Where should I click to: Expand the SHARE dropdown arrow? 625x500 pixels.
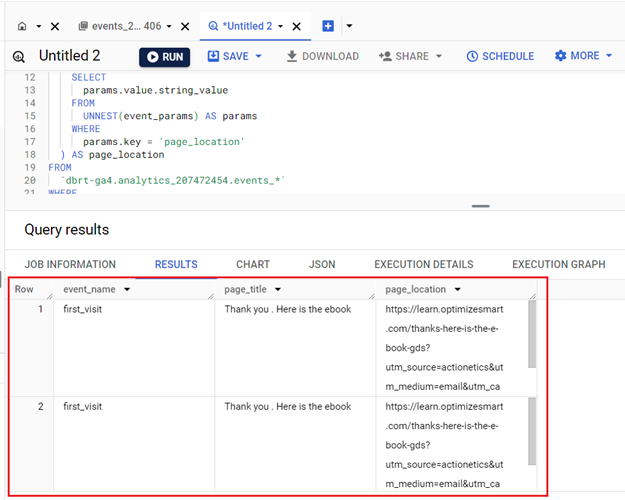439,56
